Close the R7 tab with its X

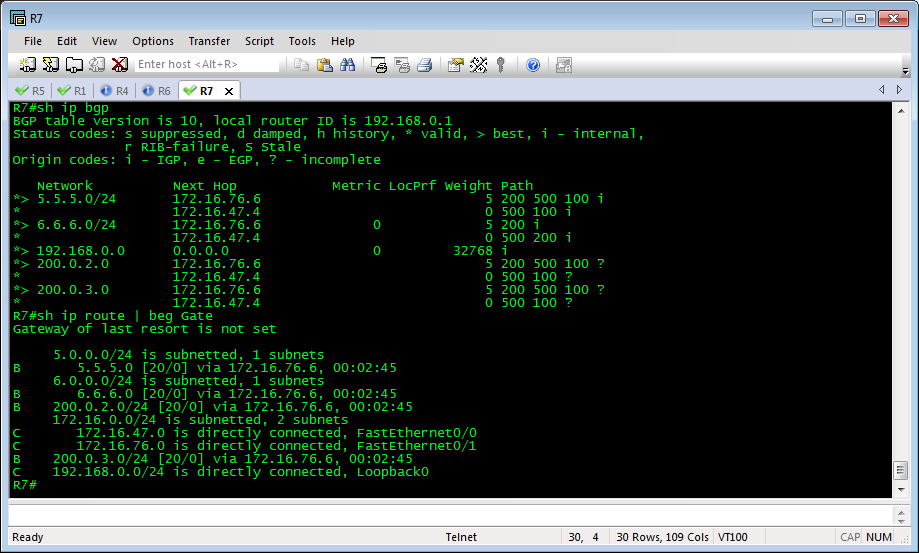(x=229, y=91)
